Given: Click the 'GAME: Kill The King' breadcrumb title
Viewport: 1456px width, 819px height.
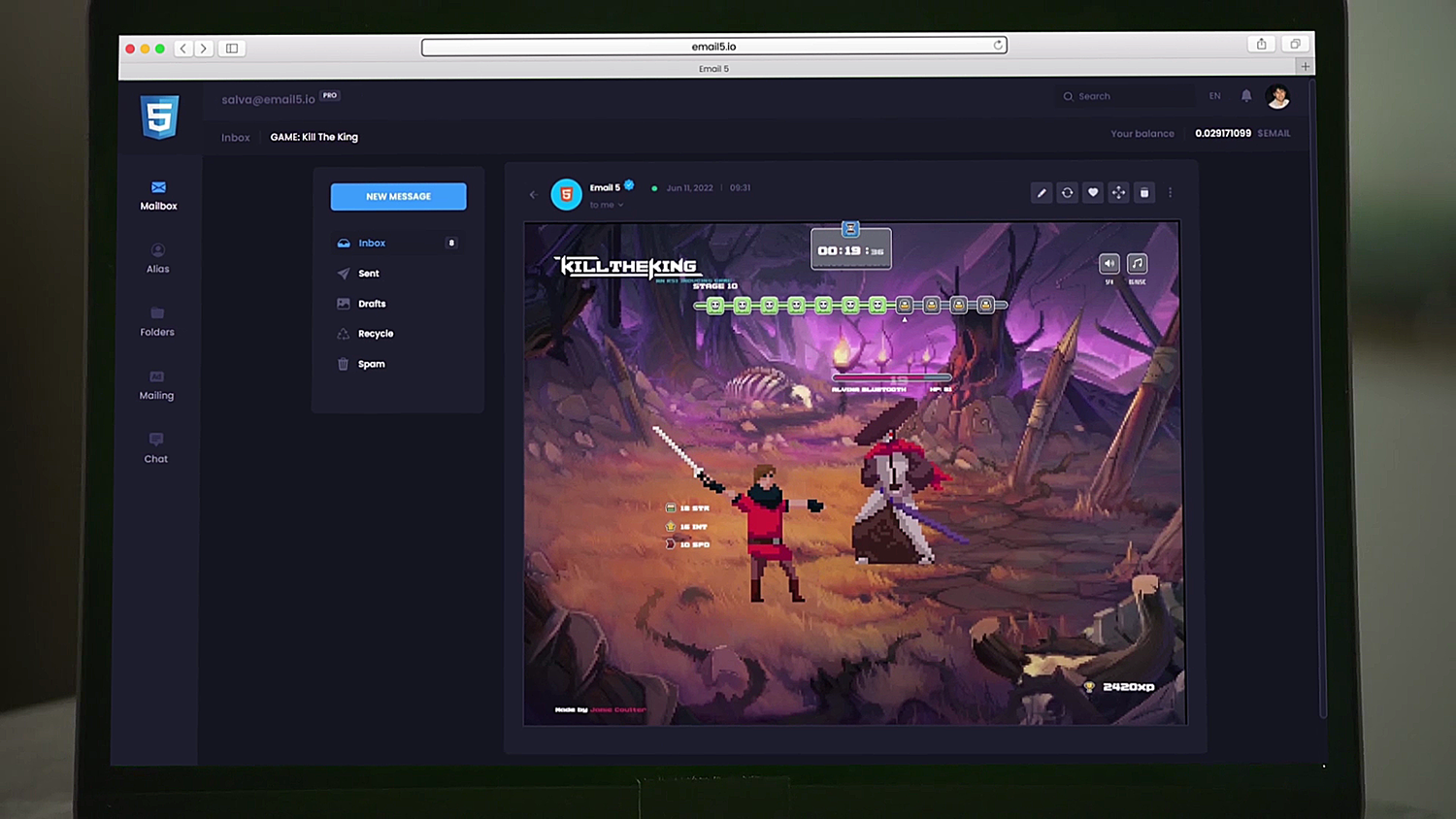Looking at the screenshot, I should 314,137.
